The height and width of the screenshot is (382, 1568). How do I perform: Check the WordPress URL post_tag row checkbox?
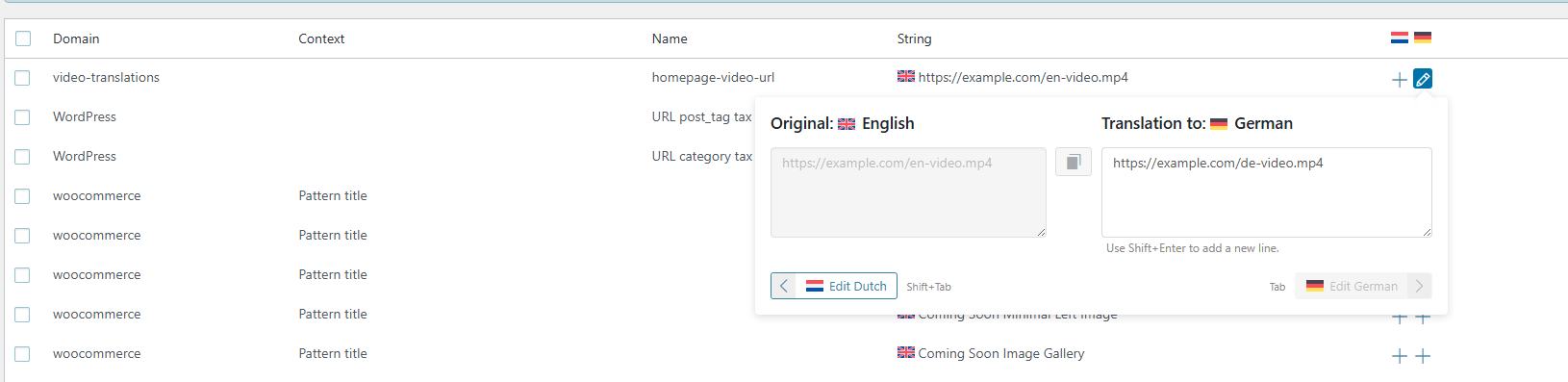(23, 117)
